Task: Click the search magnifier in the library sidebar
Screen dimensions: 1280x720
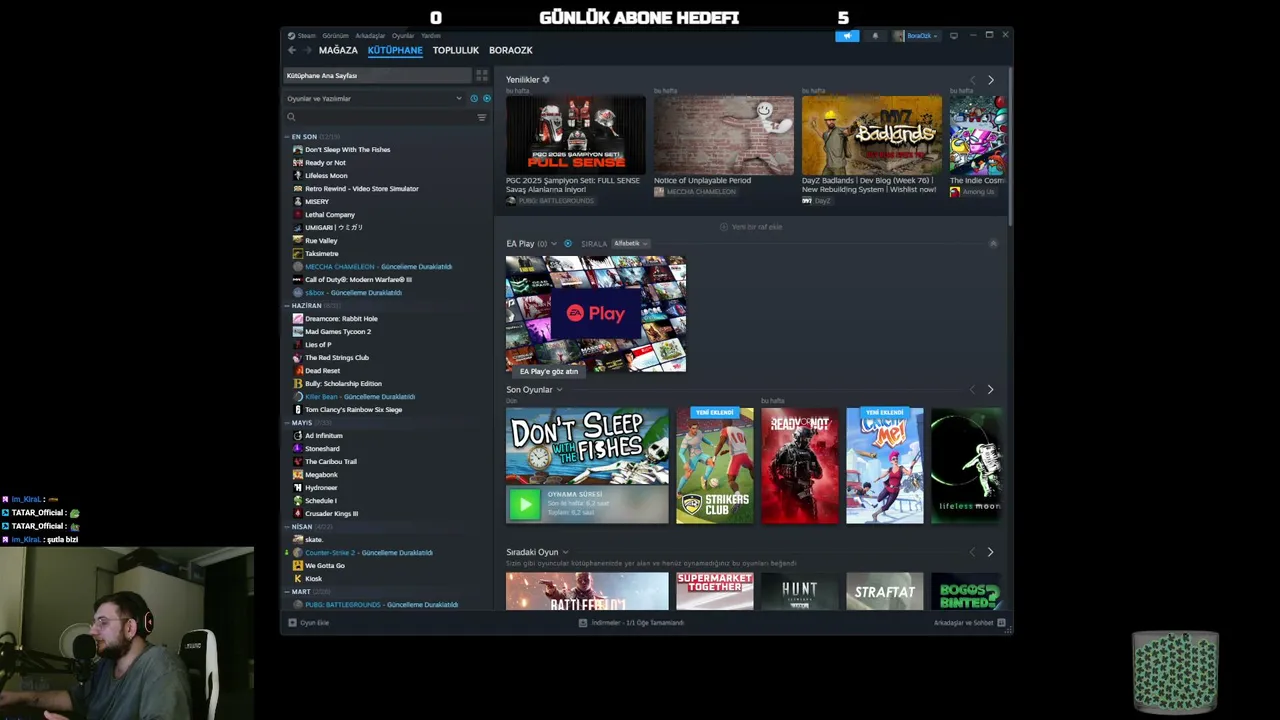Action: point(292,117)
